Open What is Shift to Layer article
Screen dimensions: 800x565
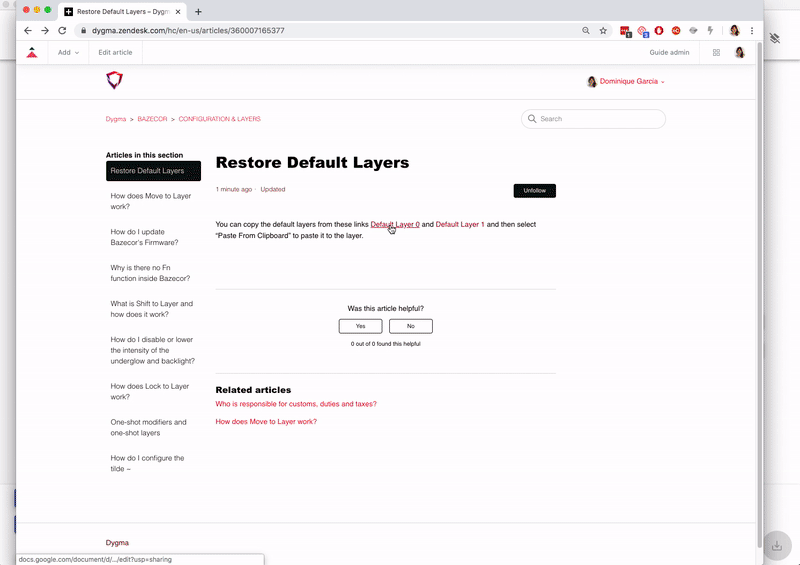[x=152, y=309]
